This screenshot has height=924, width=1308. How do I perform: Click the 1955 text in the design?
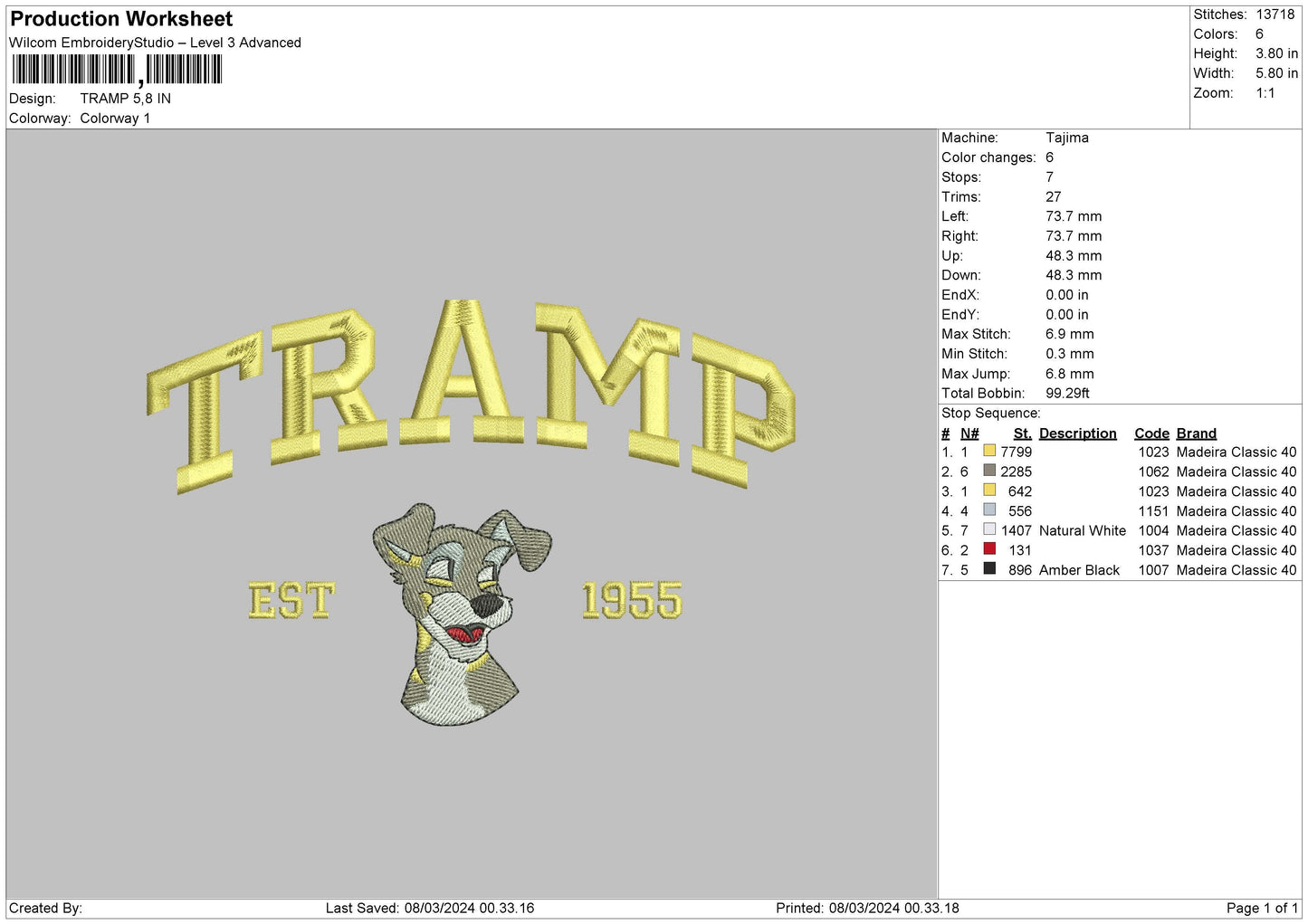coord(632,601)
